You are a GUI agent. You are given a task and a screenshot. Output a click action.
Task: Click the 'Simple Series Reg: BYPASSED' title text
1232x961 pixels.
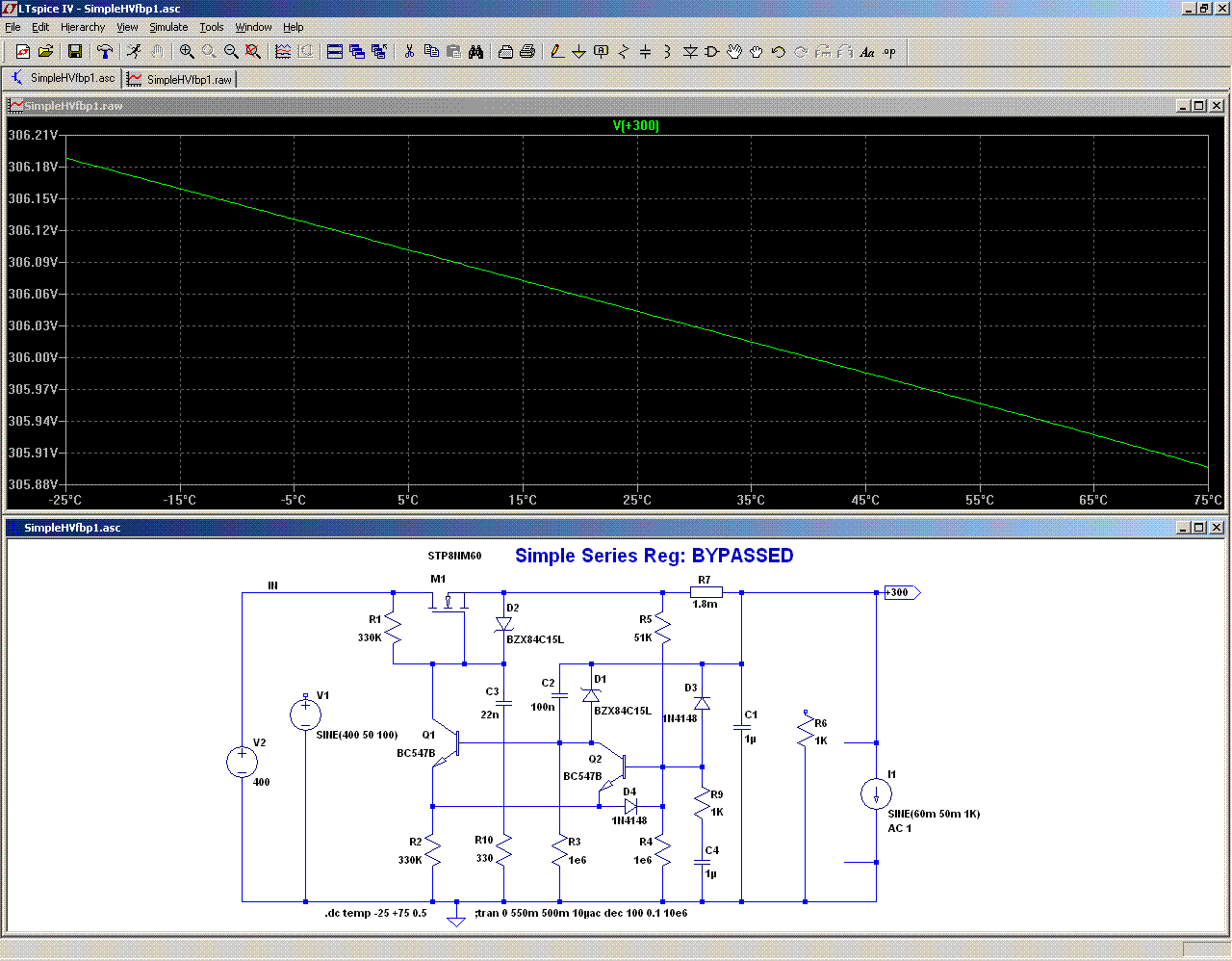tap(654, 556)
